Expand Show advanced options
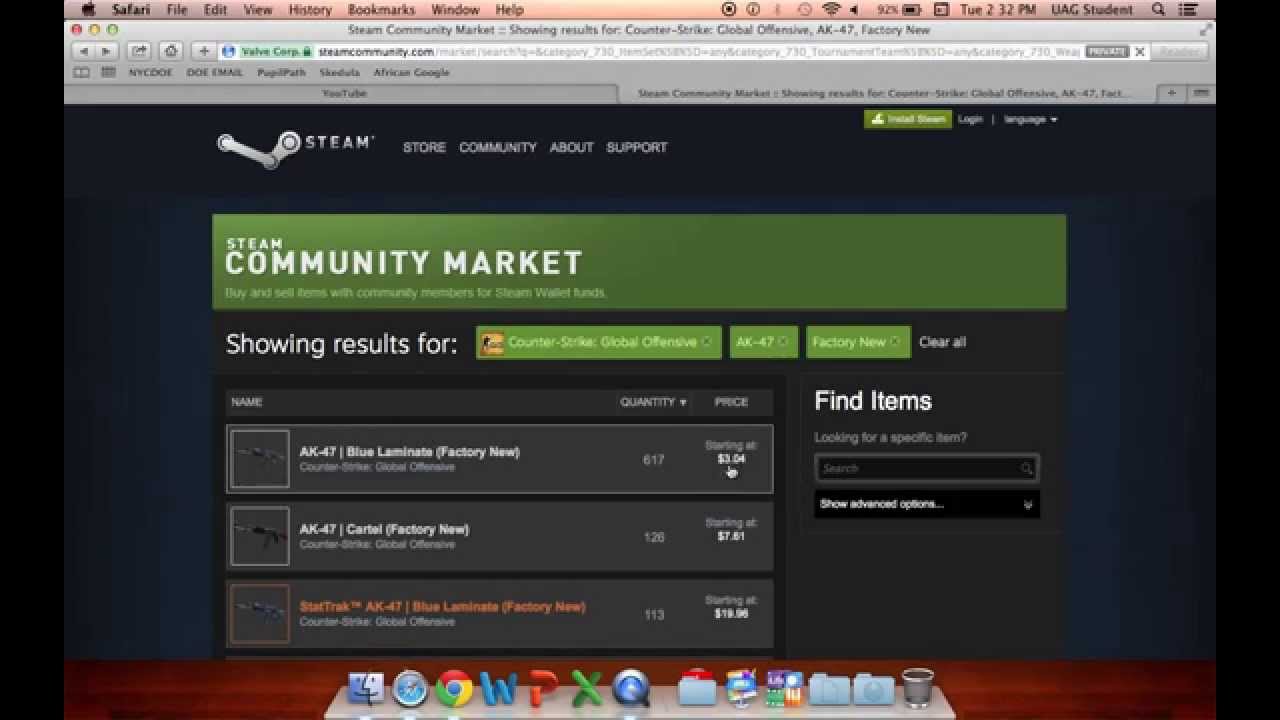The width and height of the screenshot is (1280, 720). coord(926,504)
